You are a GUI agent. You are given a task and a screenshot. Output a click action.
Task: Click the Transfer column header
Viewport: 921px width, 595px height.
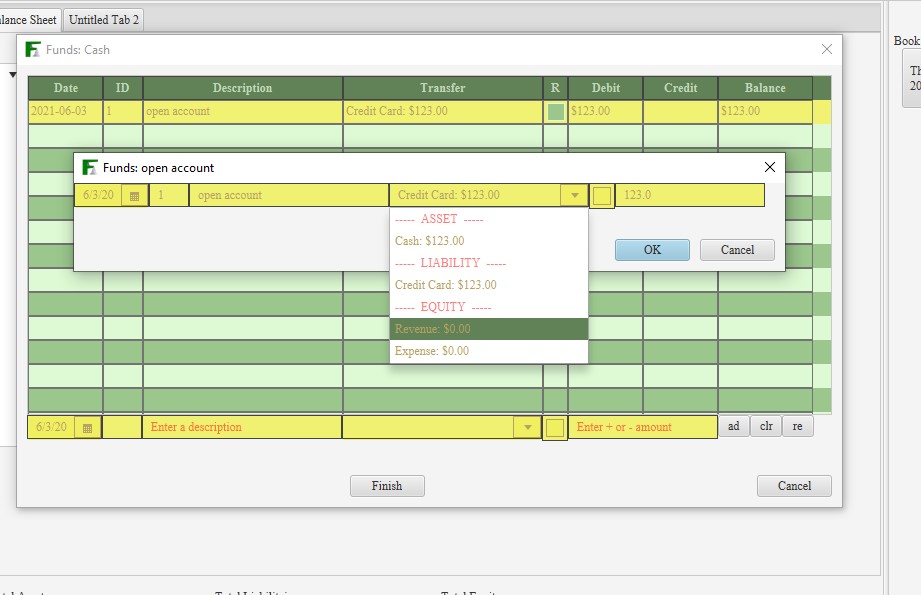tap(443, 88)
